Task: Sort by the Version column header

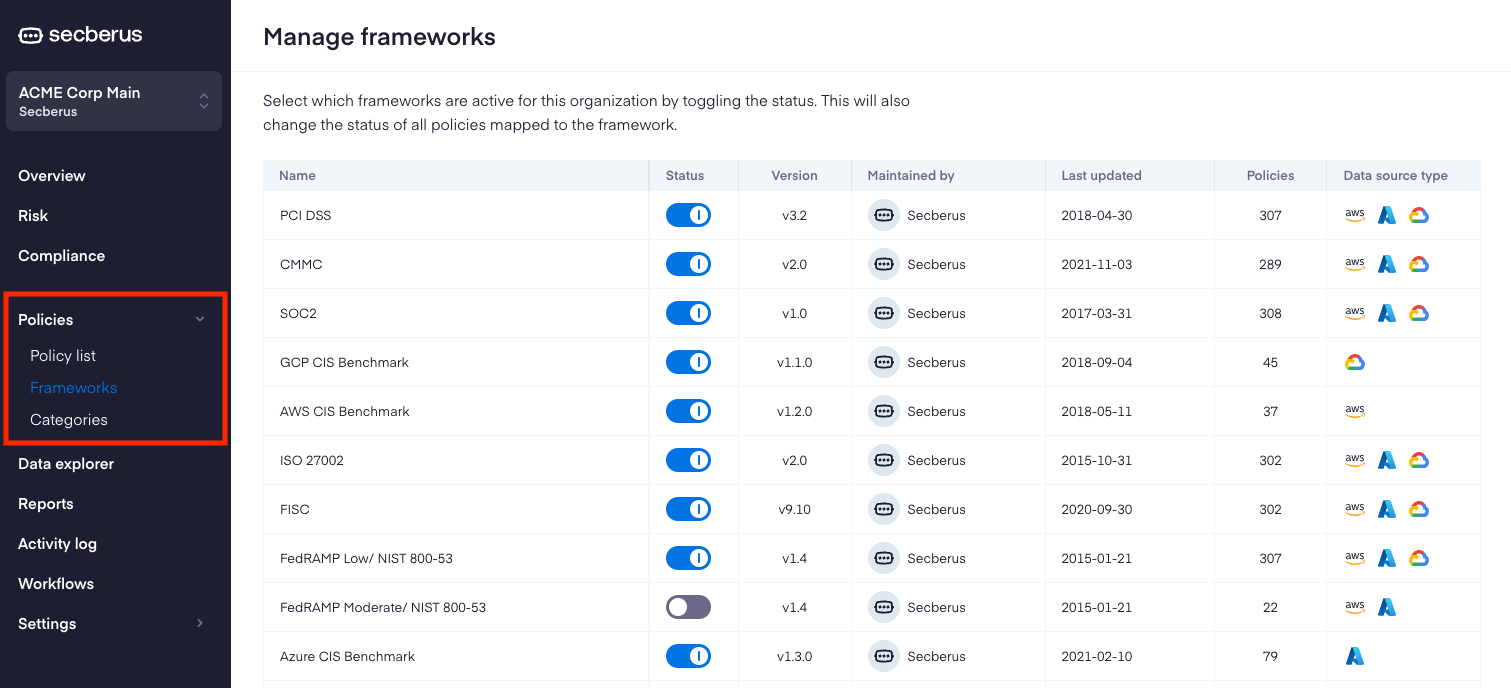Action: click(794, 175)
